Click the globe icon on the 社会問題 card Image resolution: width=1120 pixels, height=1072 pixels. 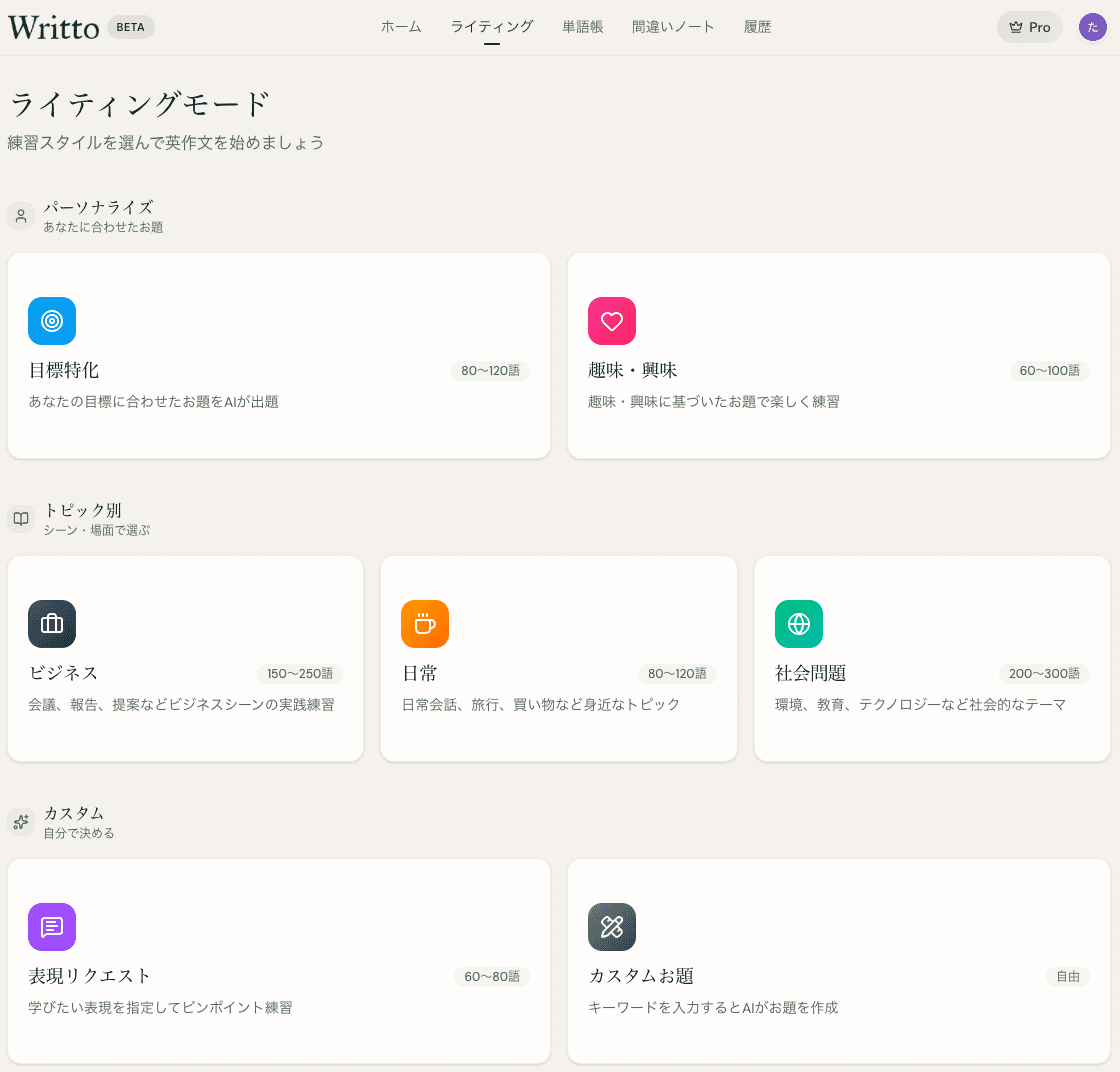click(798, 624)
